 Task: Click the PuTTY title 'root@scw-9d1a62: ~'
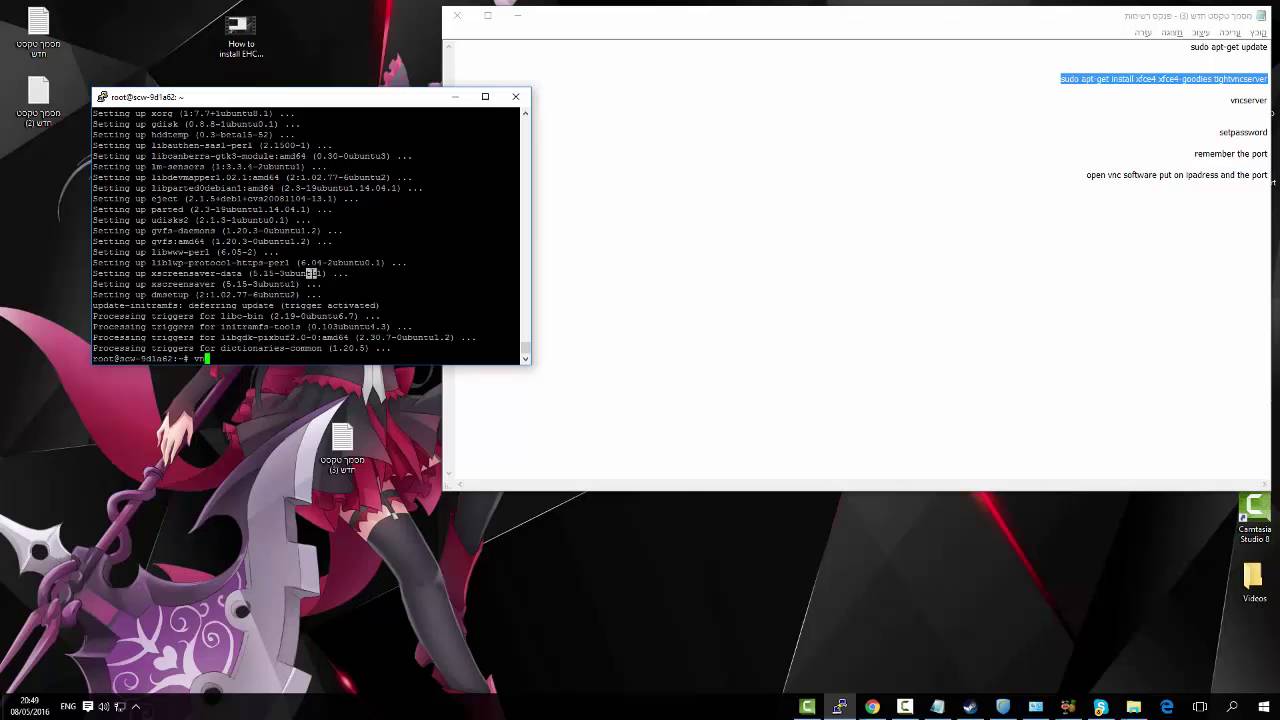click(147, 97)
